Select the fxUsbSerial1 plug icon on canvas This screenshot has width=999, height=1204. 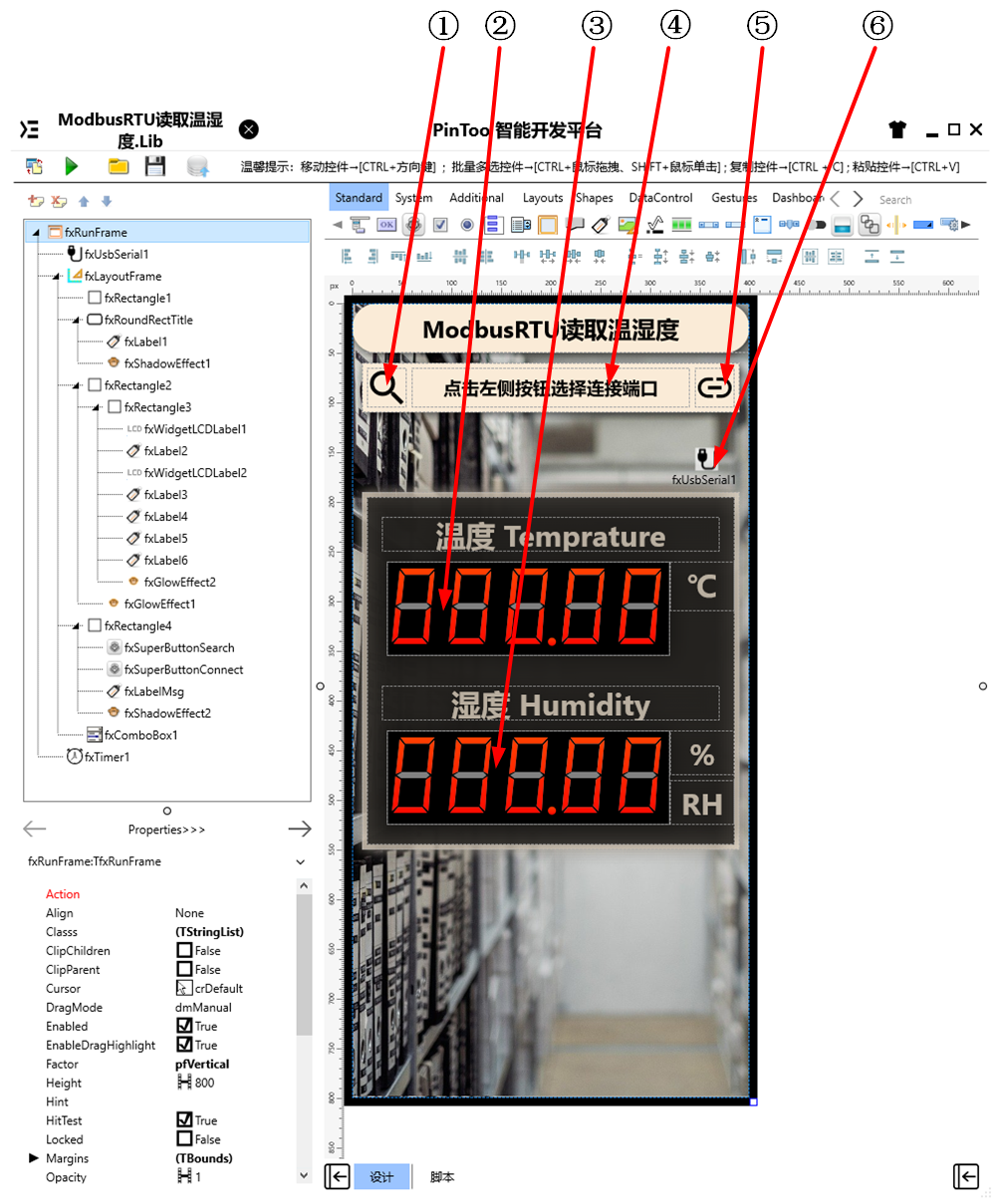click(705, 458)
